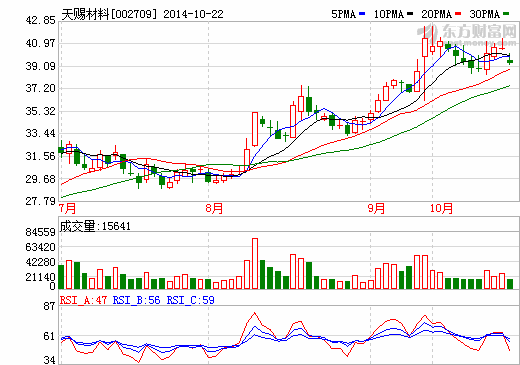Click the RSI_A:47 indicator label

[83, 300]
